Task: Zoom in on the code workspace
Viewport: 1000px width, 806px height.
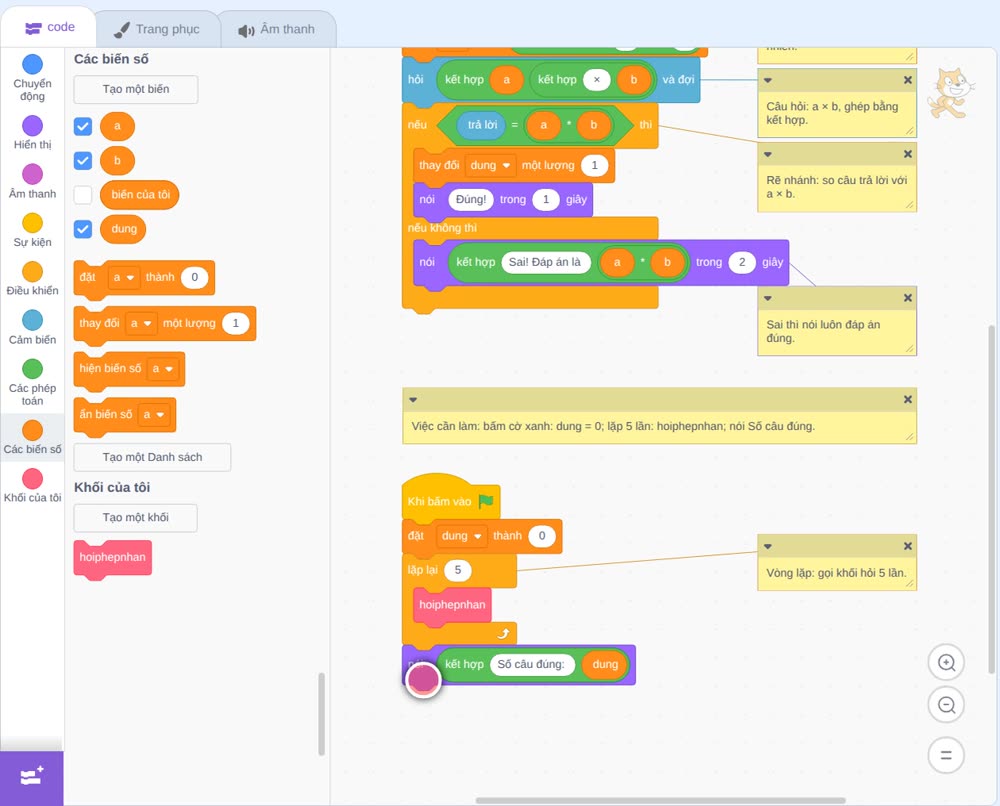Action: point(946,663)
